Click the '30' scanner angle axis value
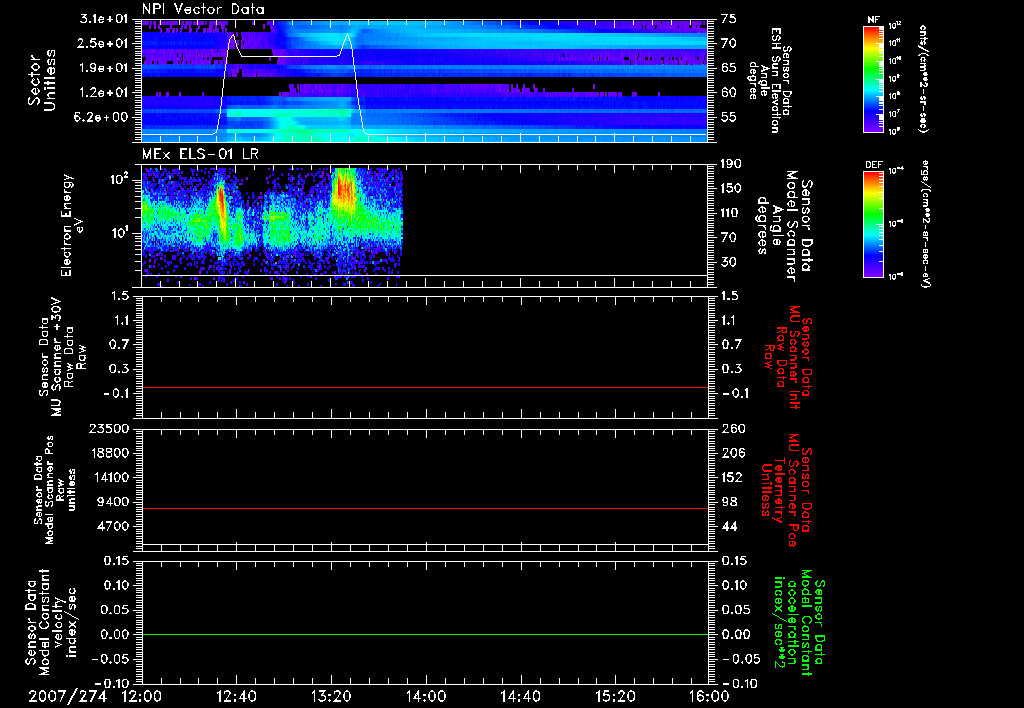 click(x=729, y=262)
